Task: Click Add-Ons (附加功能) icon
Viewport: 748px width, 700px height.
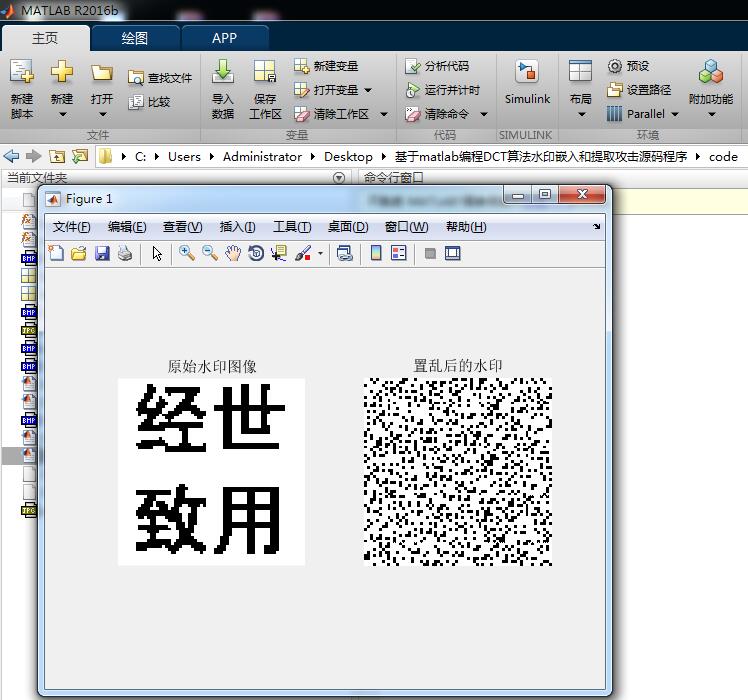Action: click(710, 72)
